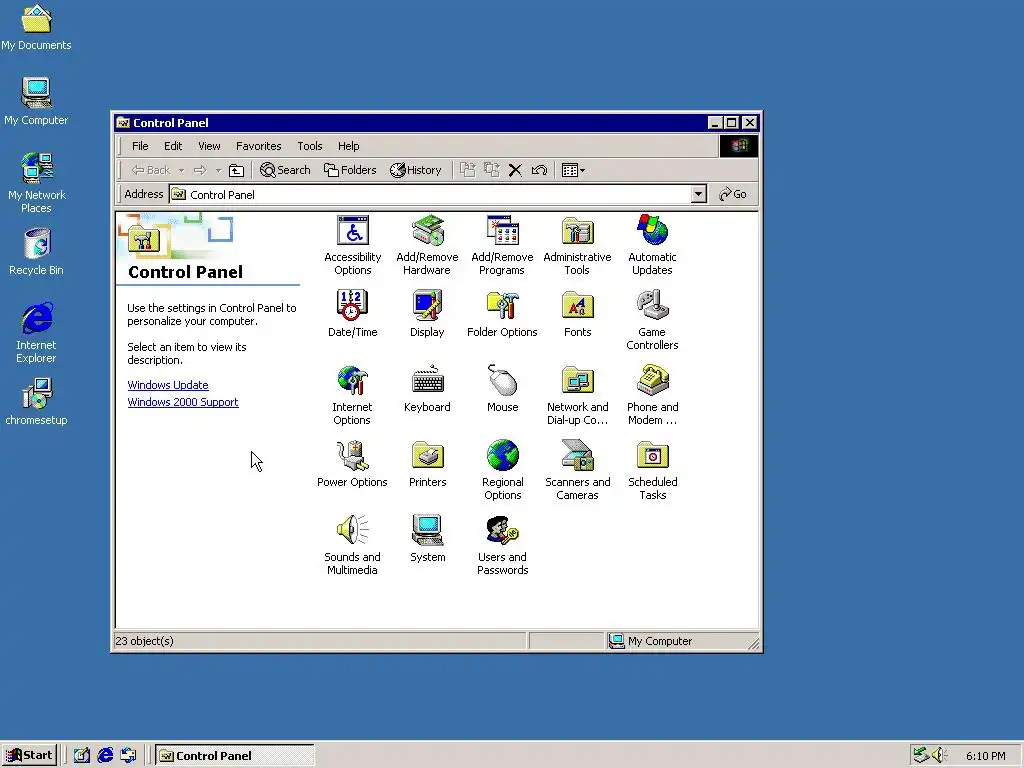Click the Back toolbar button
This screenshot has height=768, width=1024.
[152, 170]
